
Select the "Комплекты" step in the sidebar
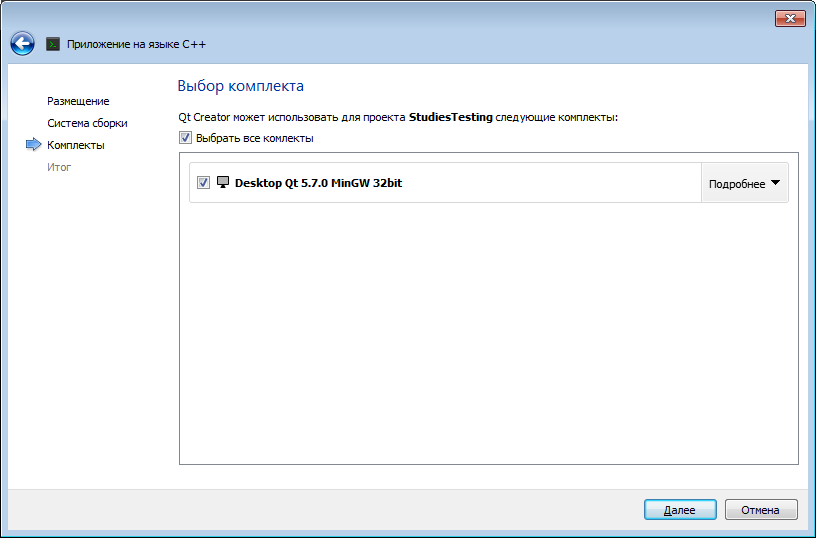click(x=75, y=145)
